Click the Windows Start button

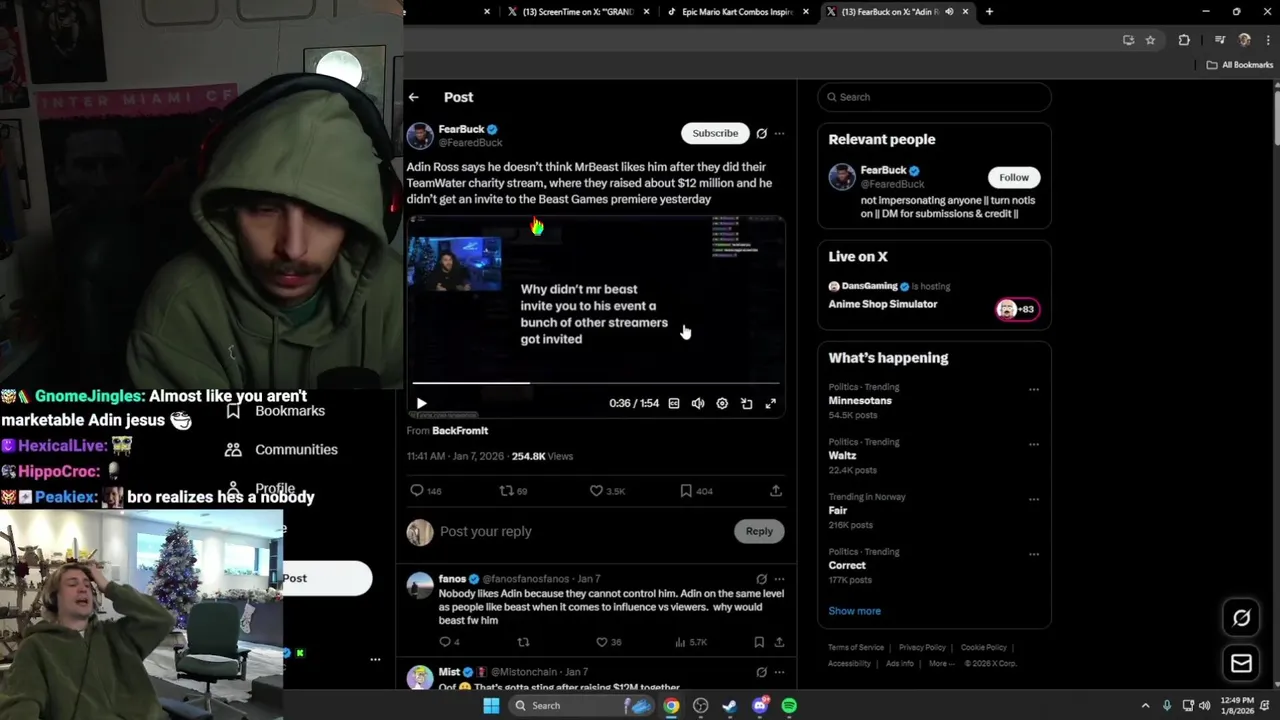(x=491, y=706)
